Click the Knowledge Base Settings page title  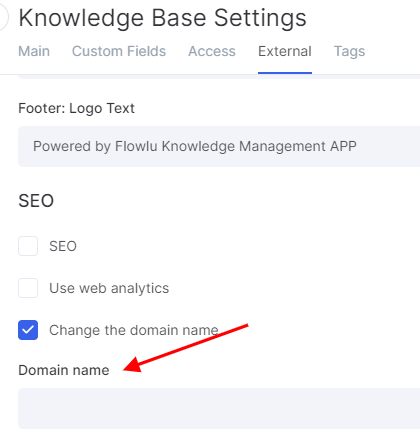pyautogui.click(x=162, y=18)
